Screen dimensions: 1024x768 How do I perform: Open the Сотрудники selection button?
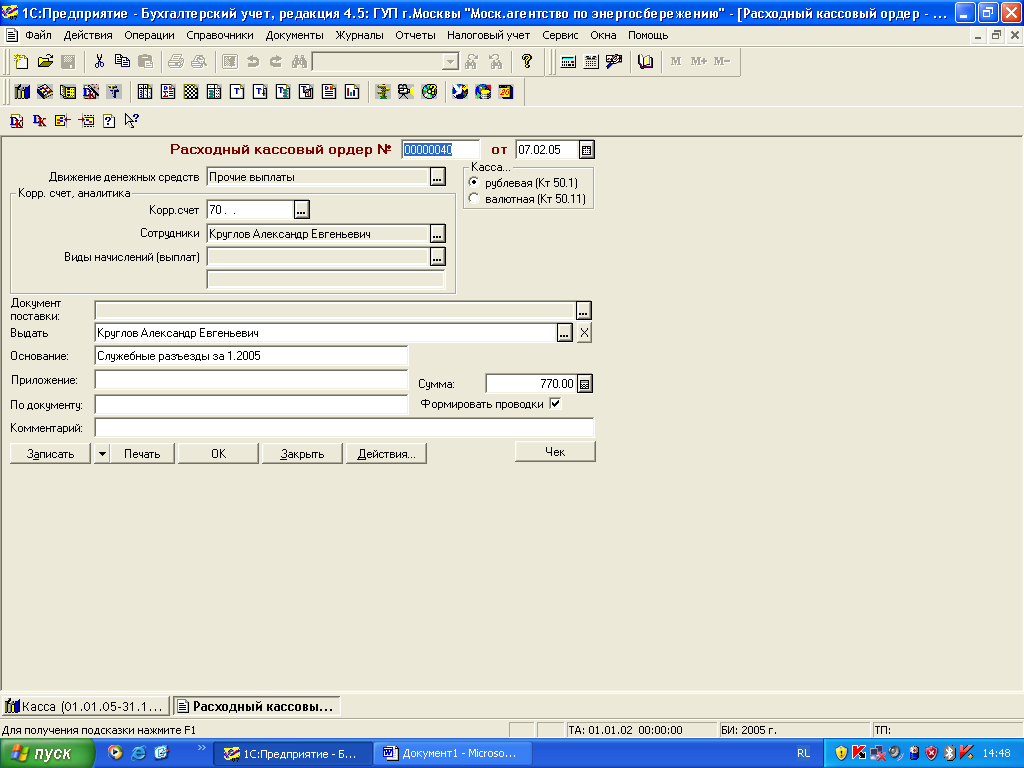tap(438, 233)
